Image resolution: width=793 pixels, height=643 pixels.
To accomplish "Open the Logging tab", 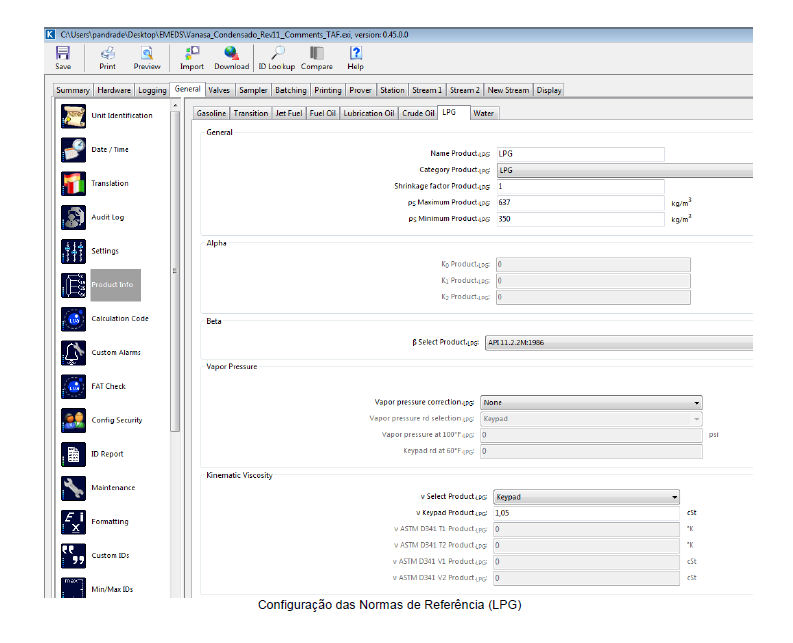I will coord(152,90).
